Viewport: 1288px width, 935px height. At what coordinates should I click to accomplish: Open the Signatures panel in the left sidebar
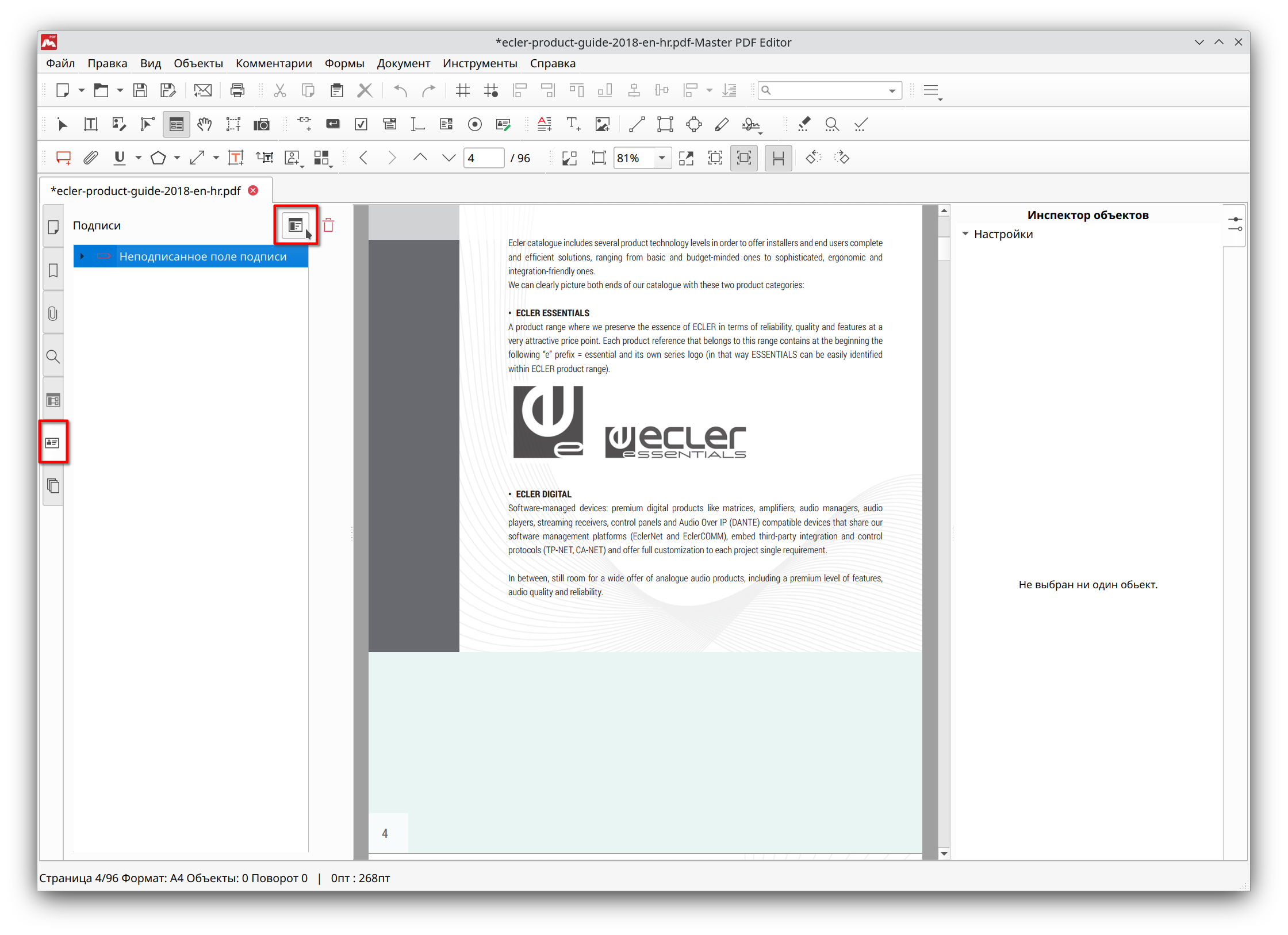[x=53, y=443]
